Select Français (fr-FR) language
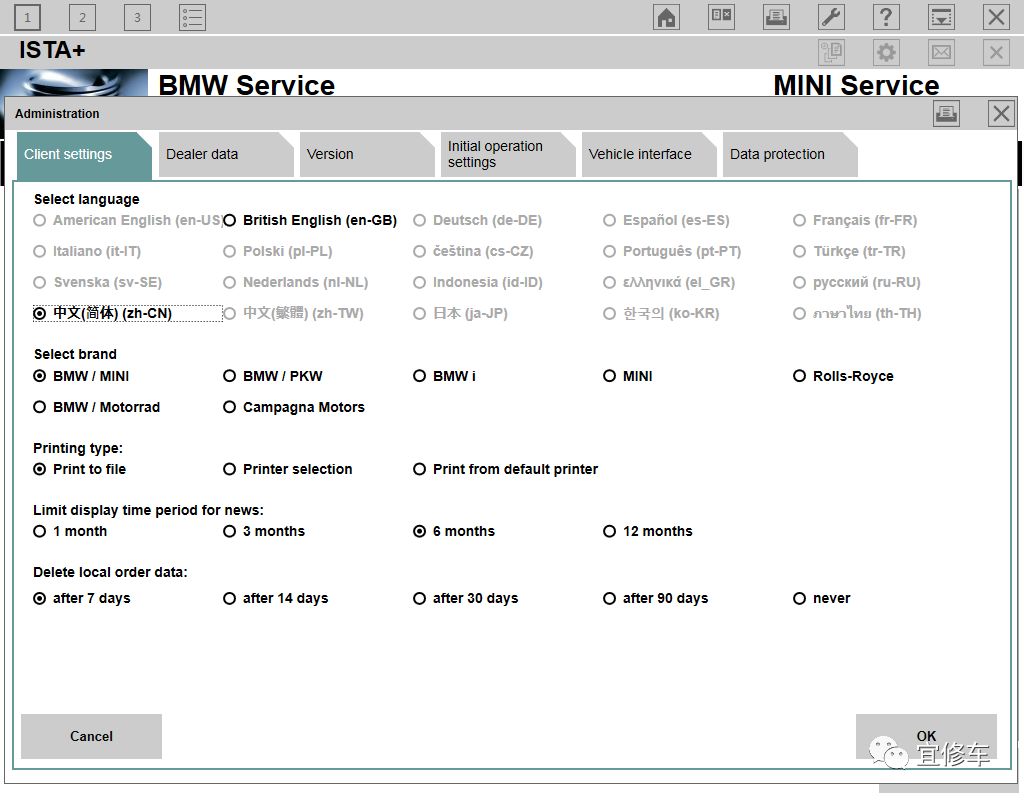Image resolution: width=1024 pixels, height=800 pixels. tap(855, 220)
